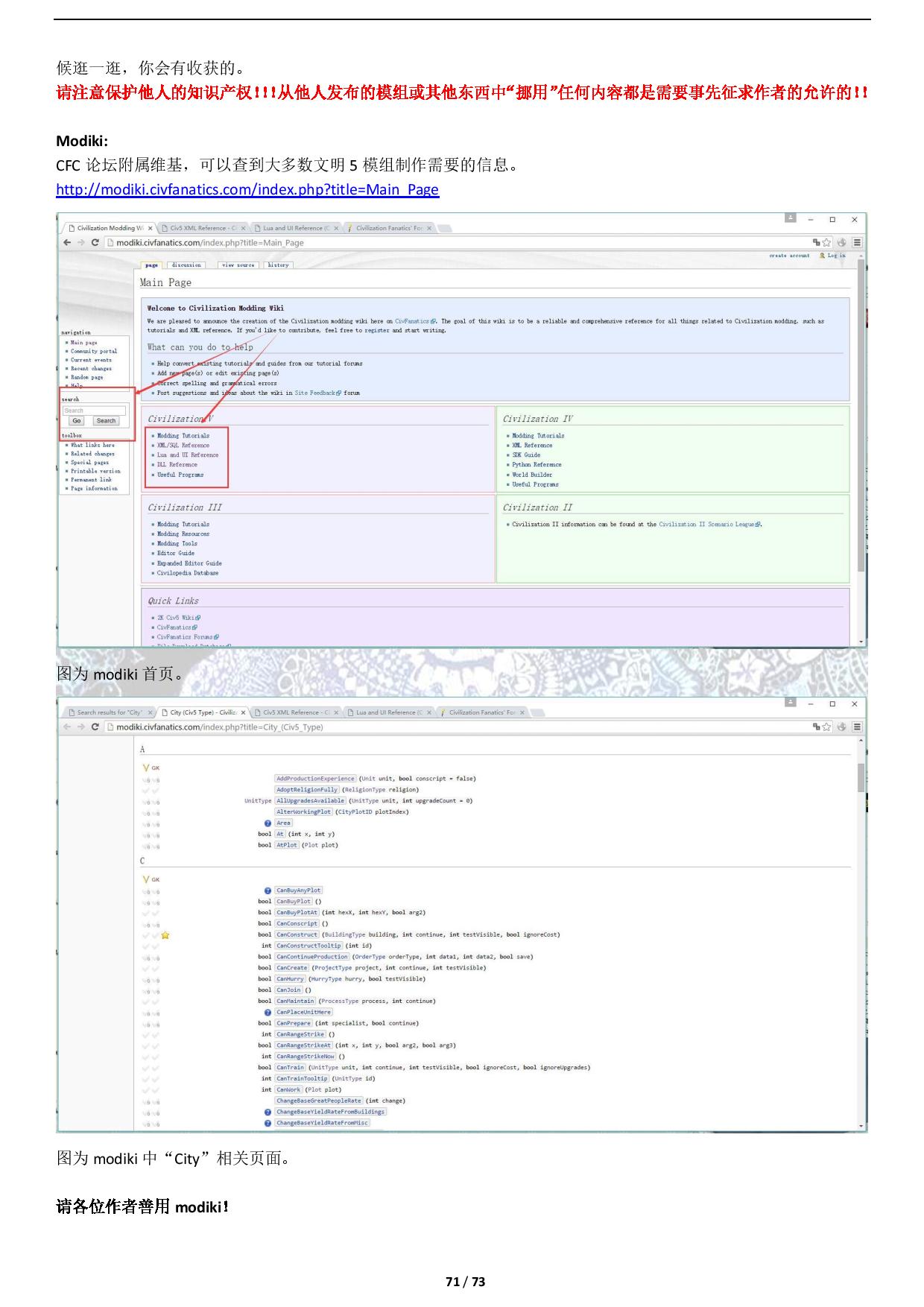Open Chrome menu in Main_Page browser window
Image resolution: width=924 pixels, height=1307 pixels.
tap(857, 242)
